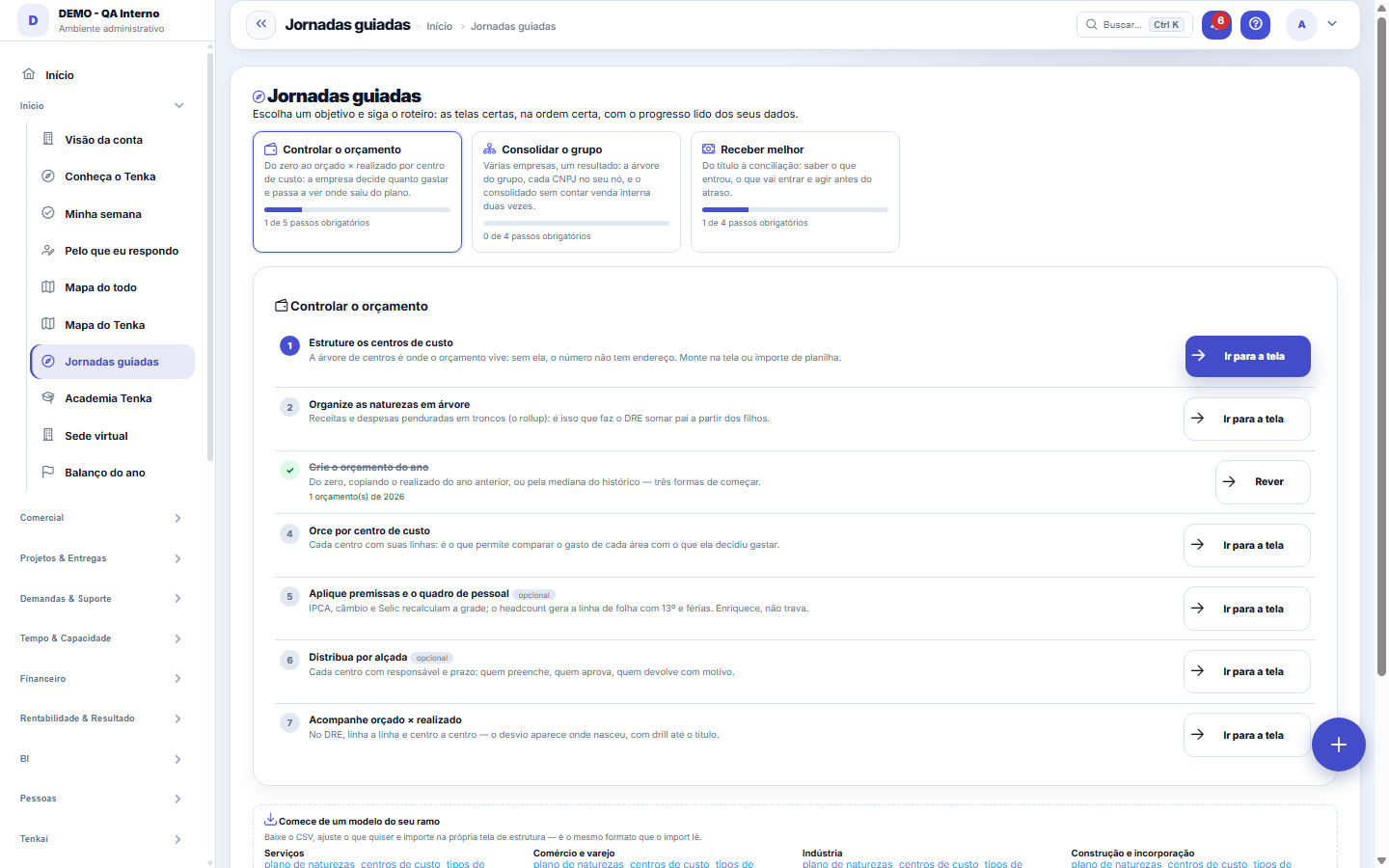Collapse the sidebar with the double-chevron icon
The height and width of the screenshot is (868, 1389).
pos(261,24)
